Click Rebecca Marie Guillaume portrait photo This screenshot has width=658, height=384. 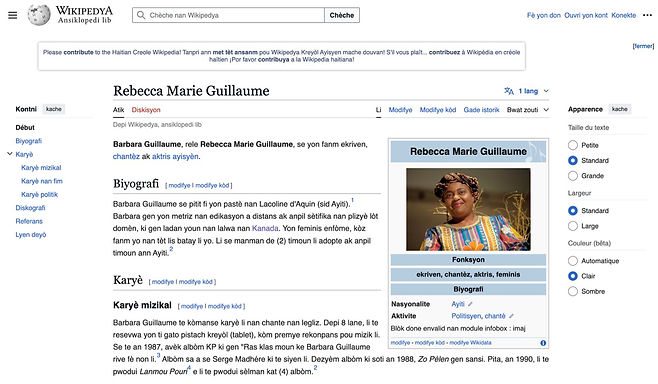pos(468,209)
